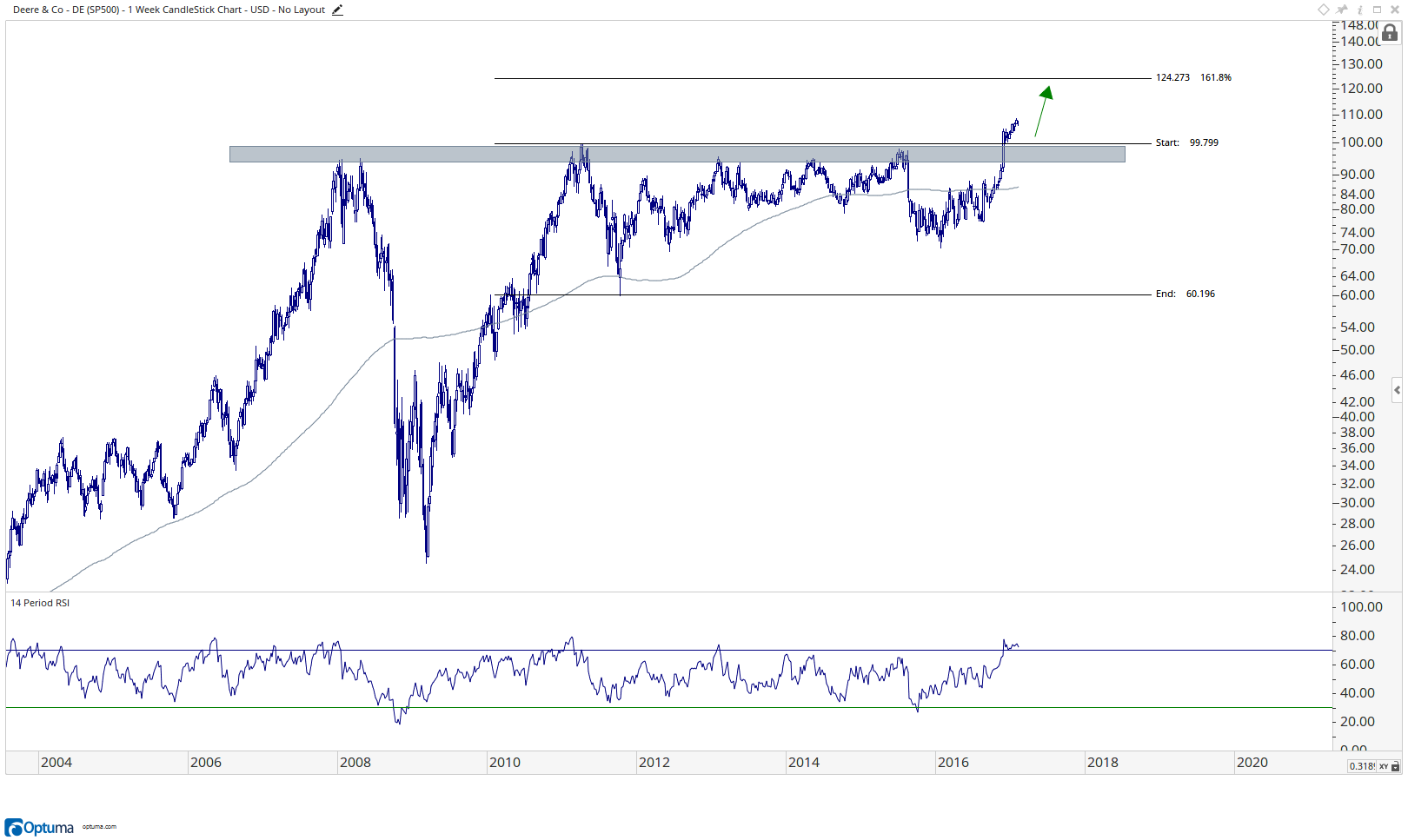
Task: Click the Optuma logo
Action: (39, 827)
